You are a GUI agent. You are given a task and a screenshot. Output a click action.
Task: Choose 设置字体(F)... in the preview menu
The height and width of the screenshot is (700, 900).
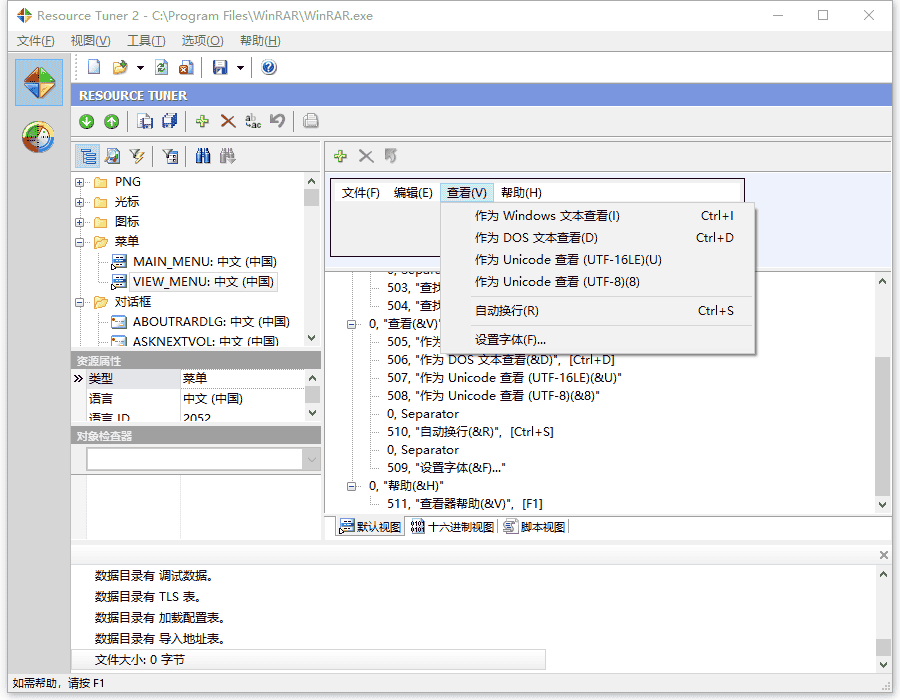click(599, 340)
